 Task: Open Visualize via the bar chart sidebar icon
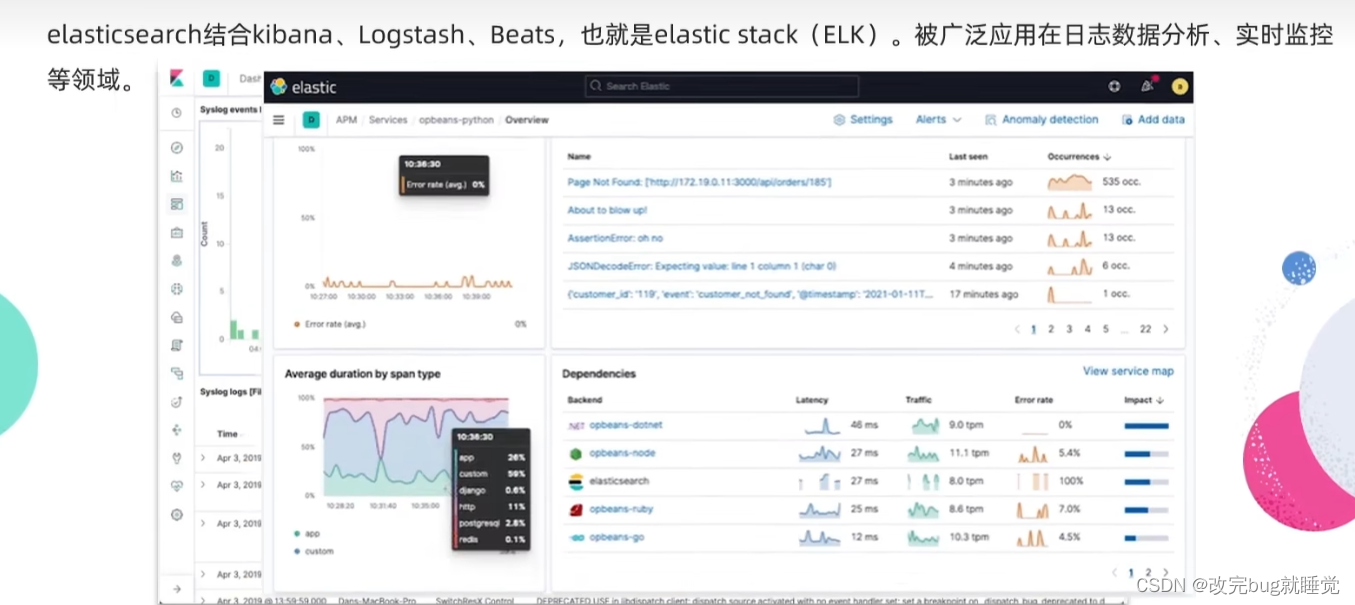pos(177,176)
